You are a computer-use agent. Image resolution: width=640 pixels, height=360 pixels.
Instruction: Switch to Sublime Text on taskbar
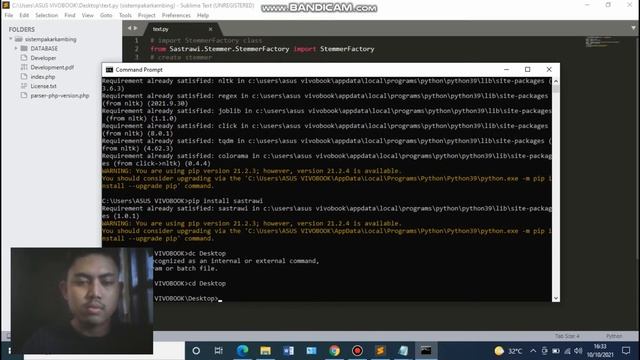point(380,351)
